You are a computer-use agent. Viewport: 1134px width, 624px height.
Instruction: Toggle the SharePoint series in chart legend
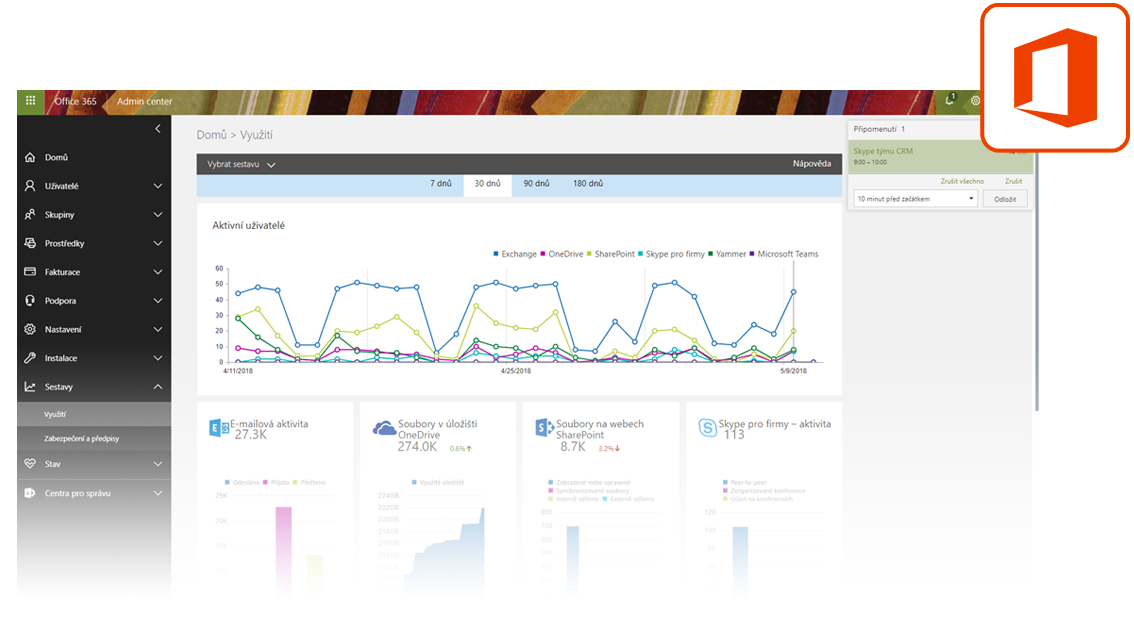(x=611, y=254)
